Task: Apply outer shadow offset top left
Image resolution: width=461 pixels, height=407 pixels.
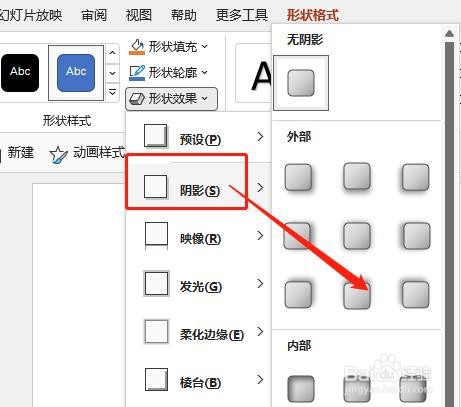Action: tap(415, 295)
